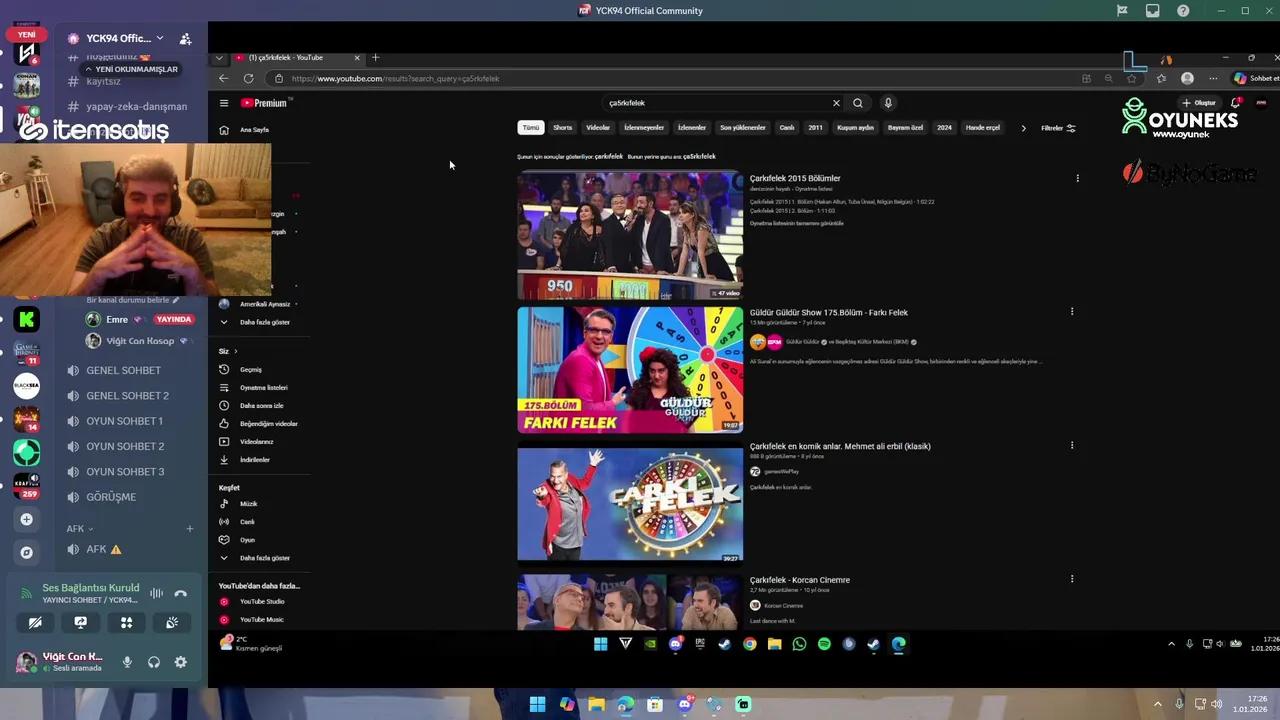Viewport: 1280px width, 720px height.
Task: Open YouTube notifications bell
Action: (1236, 103)
